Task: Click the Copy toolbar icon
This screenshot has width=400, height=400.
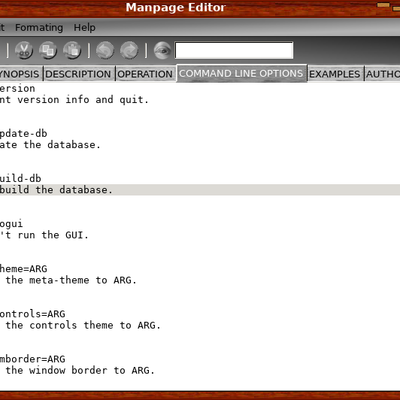Action: (48, 50)
